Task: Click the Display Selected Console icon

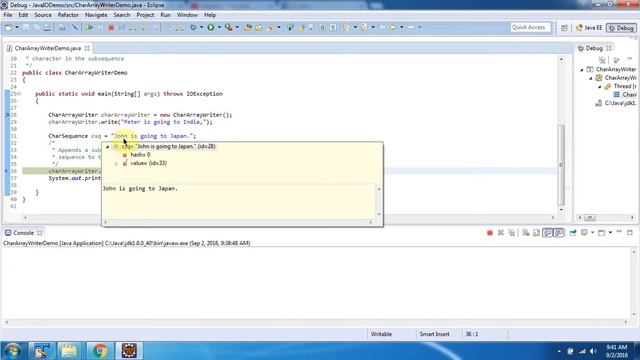Action: tap(584, 233)
